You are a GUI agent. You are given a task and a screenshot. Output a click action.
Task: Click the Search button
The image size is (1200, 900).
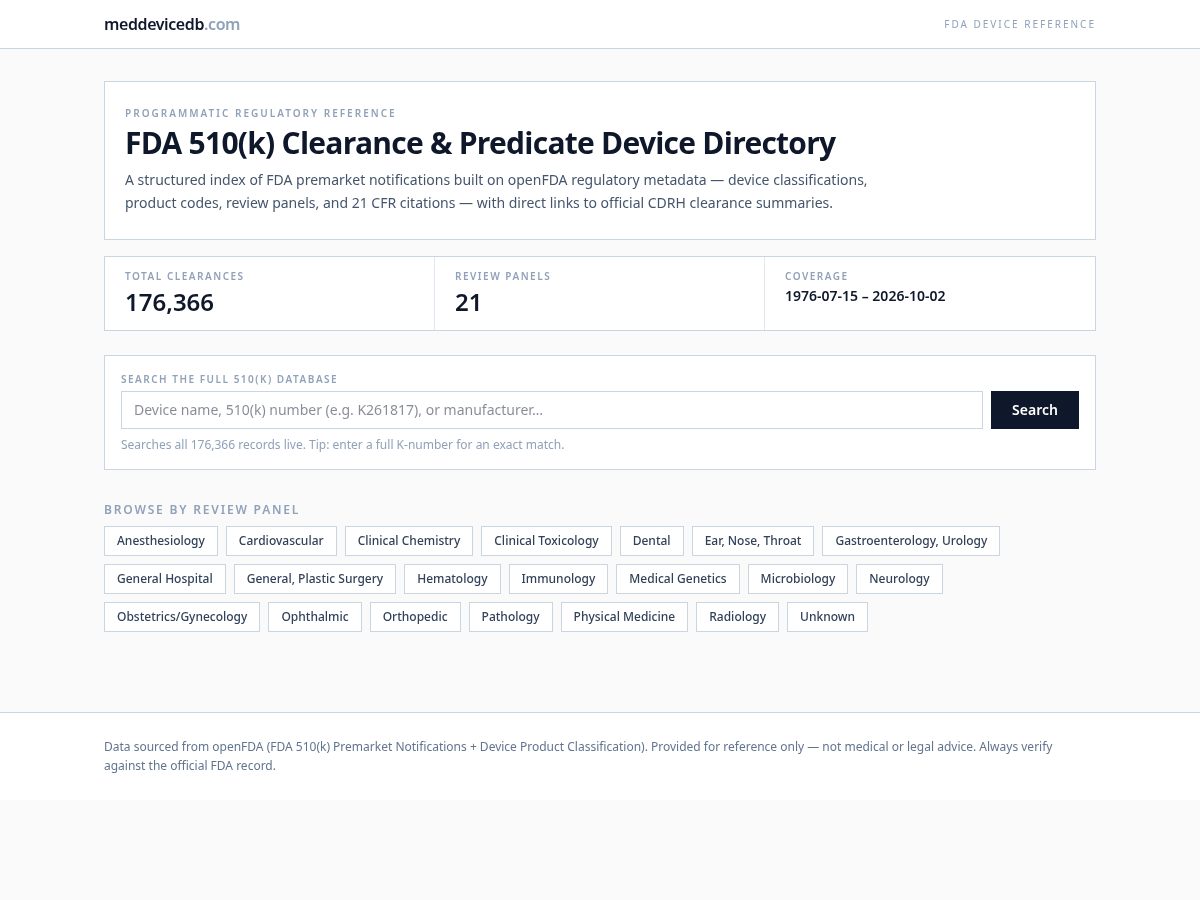[1035, 410]
